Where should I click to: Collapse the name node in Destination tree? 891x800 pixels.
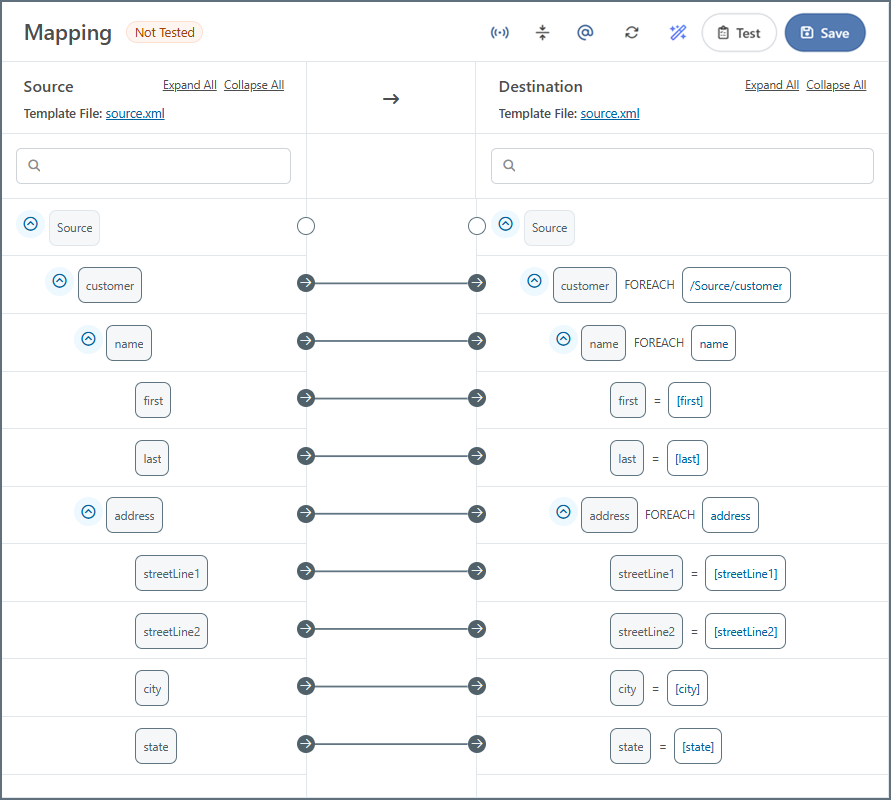(563, 340)
